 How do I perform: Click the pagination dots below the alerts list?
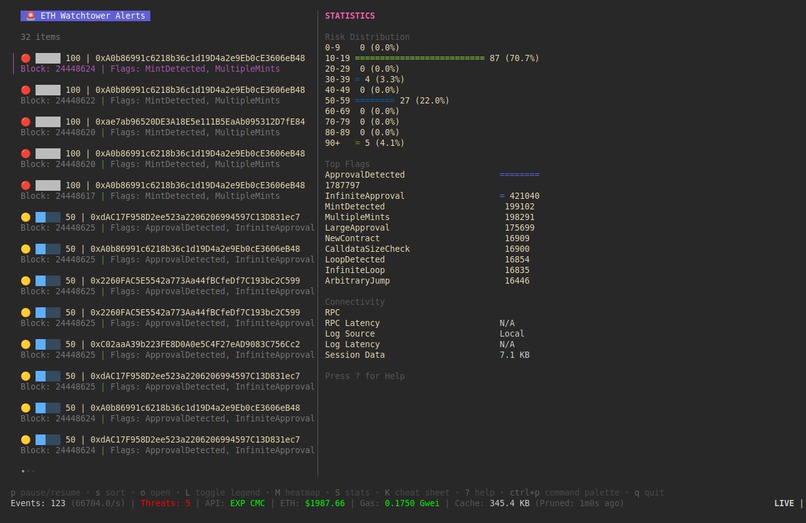[x=28, y=471]
